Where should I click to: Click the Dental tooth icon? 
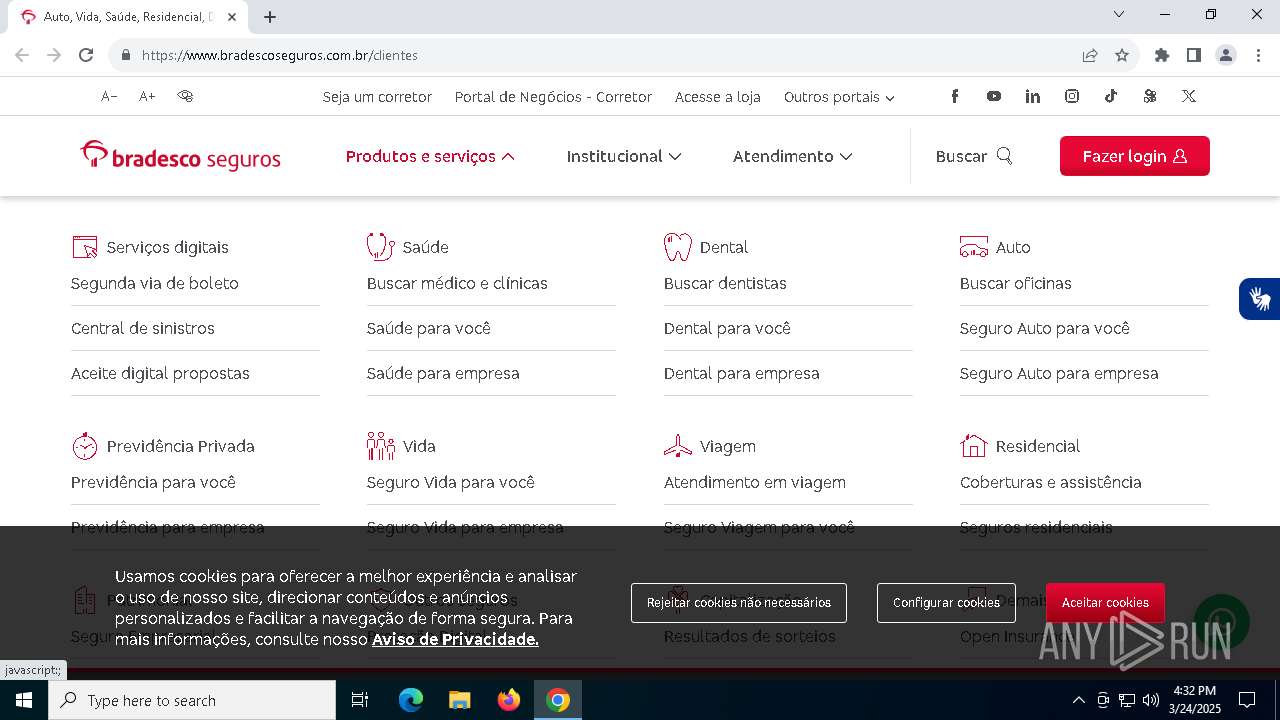coord(678,247)
